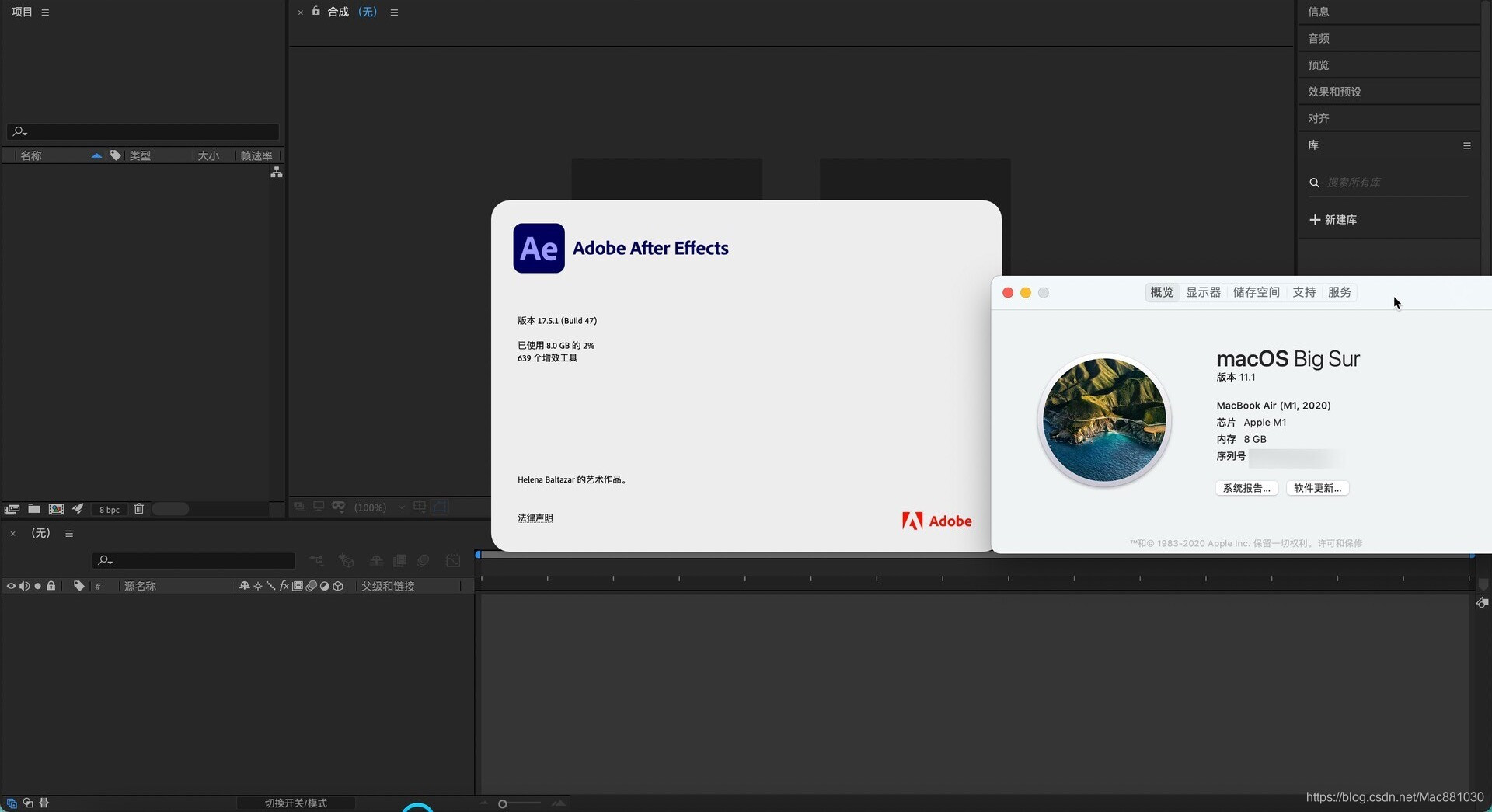This screenshot has width=1492, height=812.
Task: Toggle the frame blending icon in timeline
Action: click(x=399, y=560)
